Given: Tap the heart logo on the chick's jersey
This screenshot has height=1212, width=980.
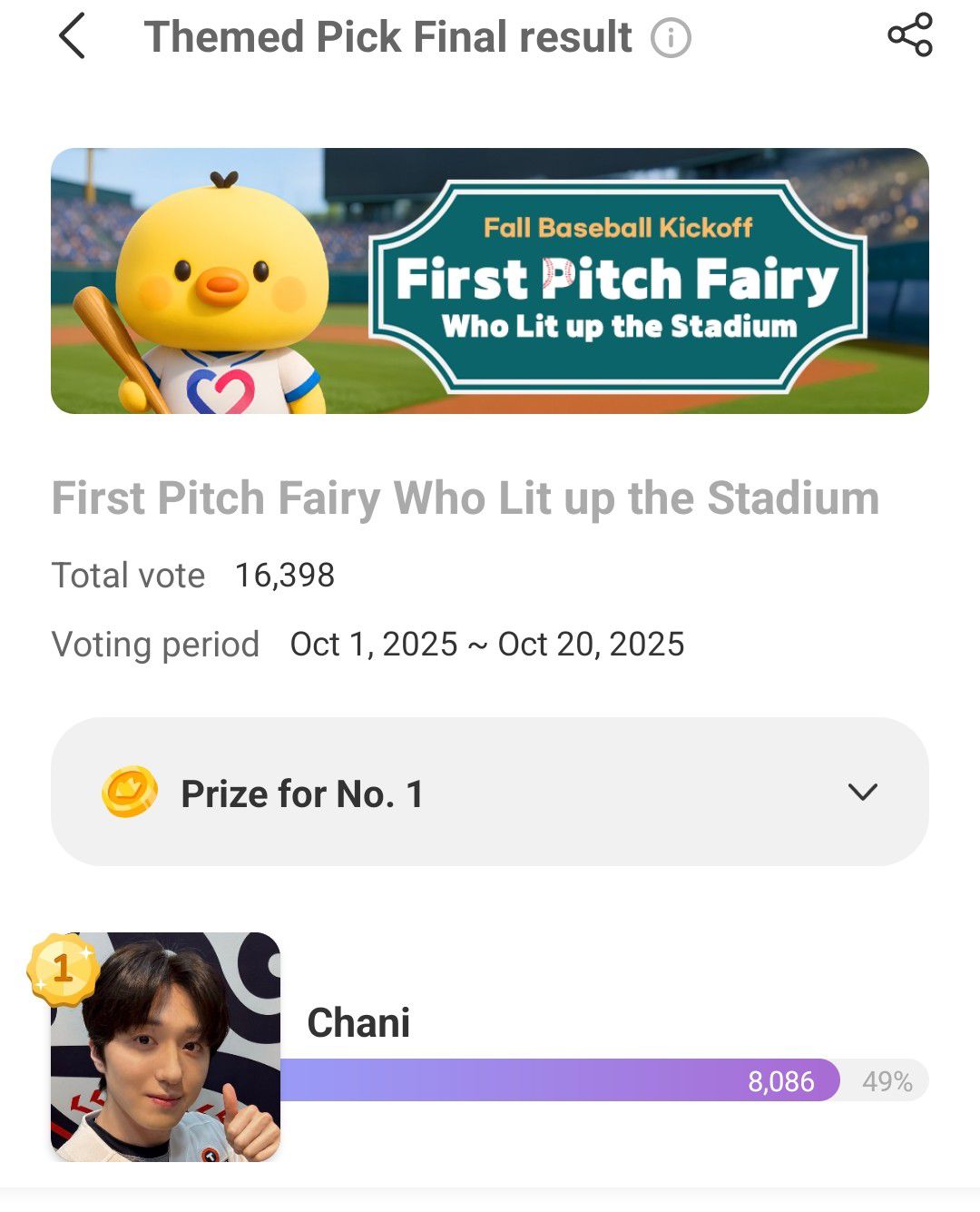Looking at the screenshot, I should coord(220,389).
